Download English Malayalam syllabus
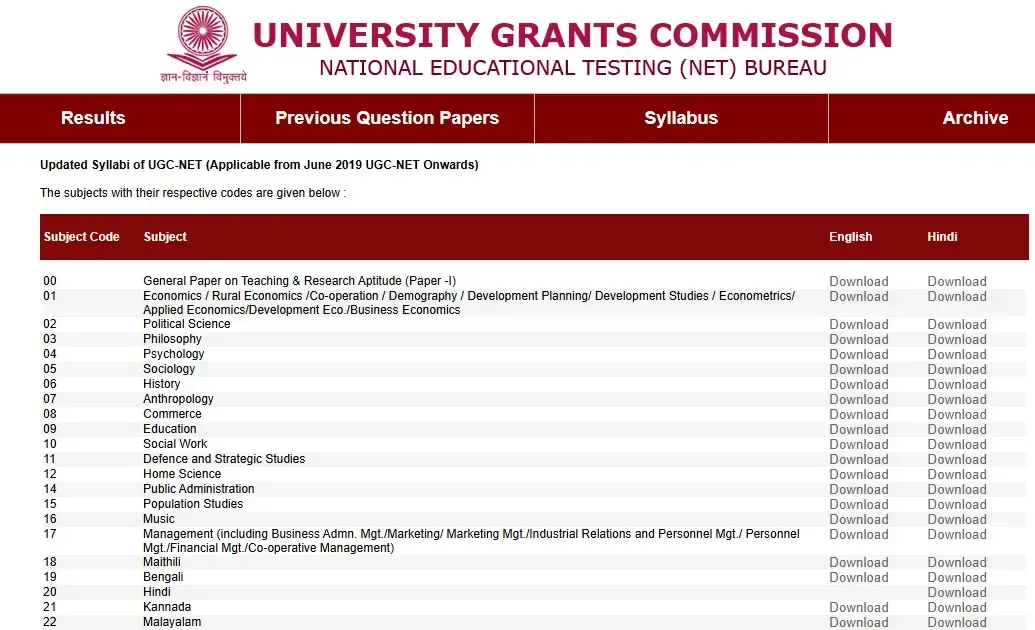 tap(859, 623)
